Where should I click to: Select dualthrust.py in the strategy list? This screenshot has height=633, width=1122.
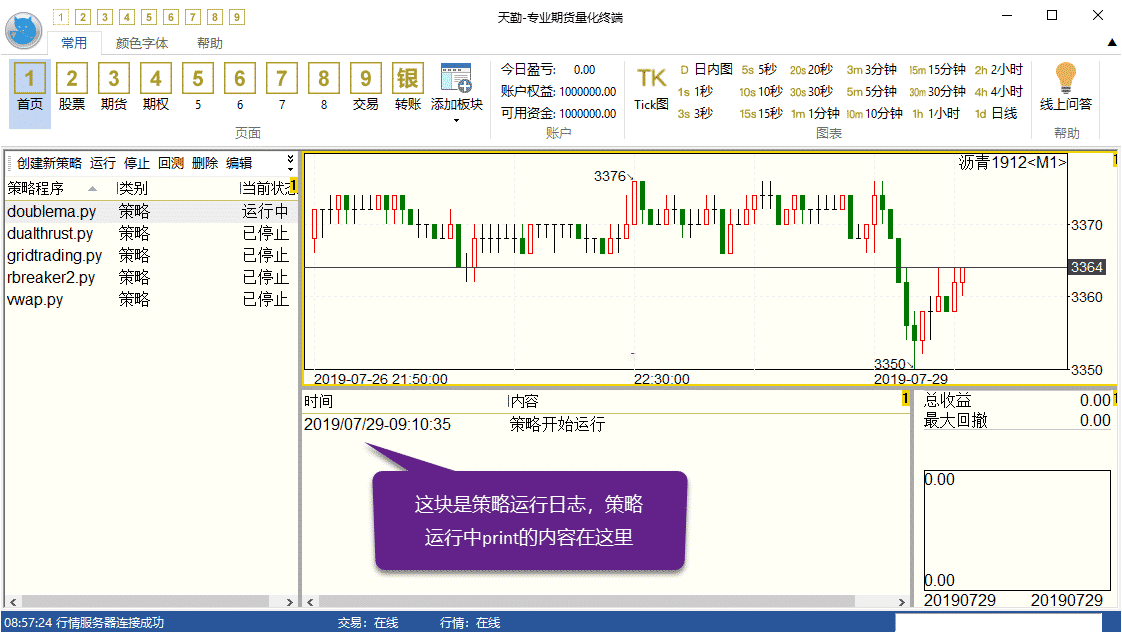(x=50, y=233)
